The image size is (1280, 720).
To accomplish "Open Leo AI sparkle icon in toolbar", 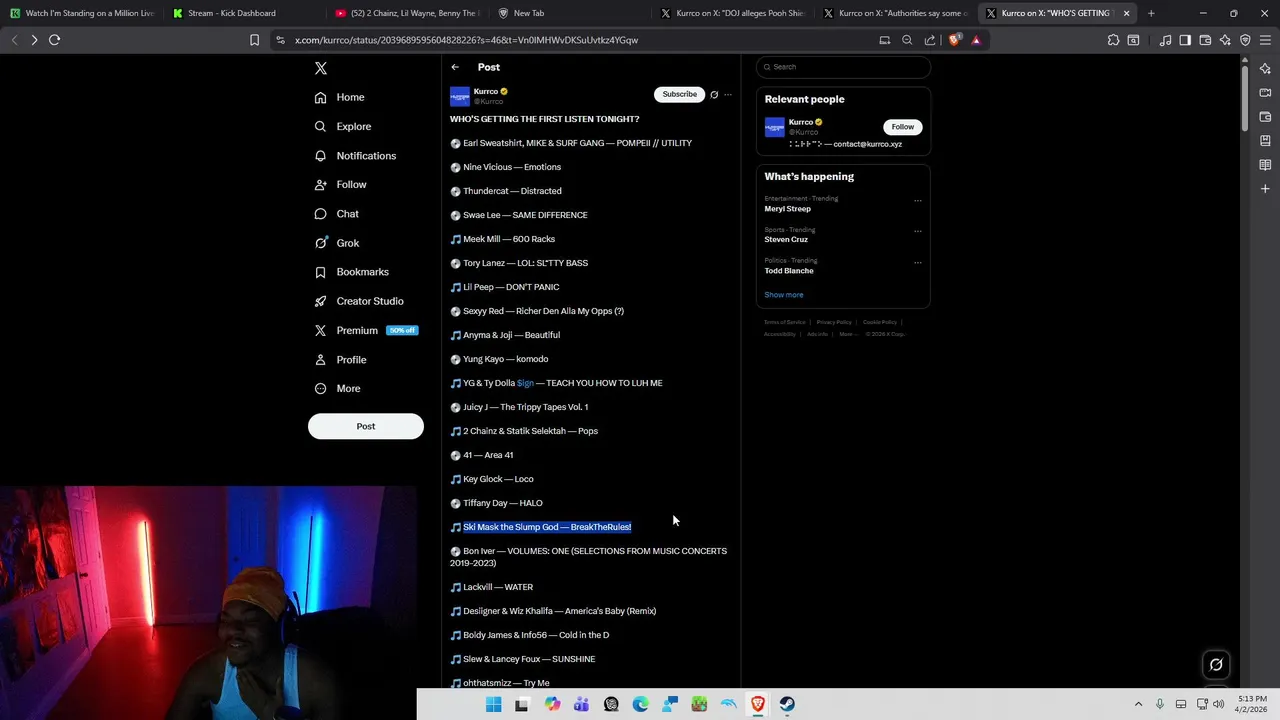I will click(x=1225, y=40).
